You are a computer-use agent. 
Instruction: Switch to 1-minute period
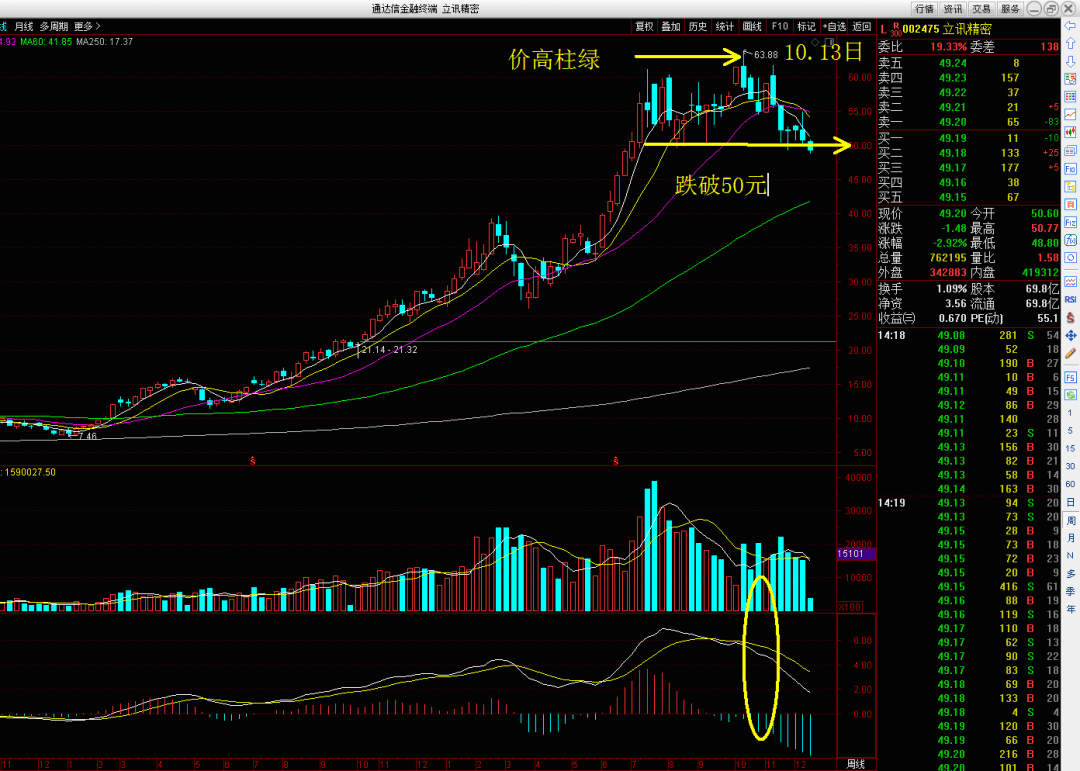pos(1070,413)
